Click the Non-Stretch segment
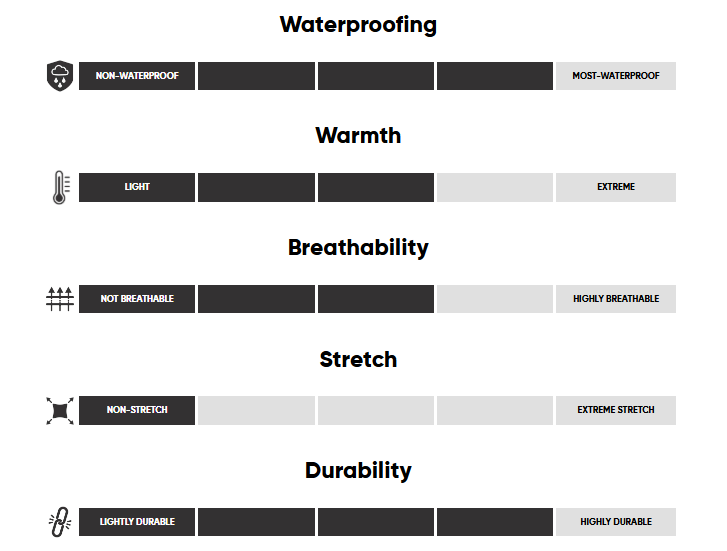 pos(137,410)
